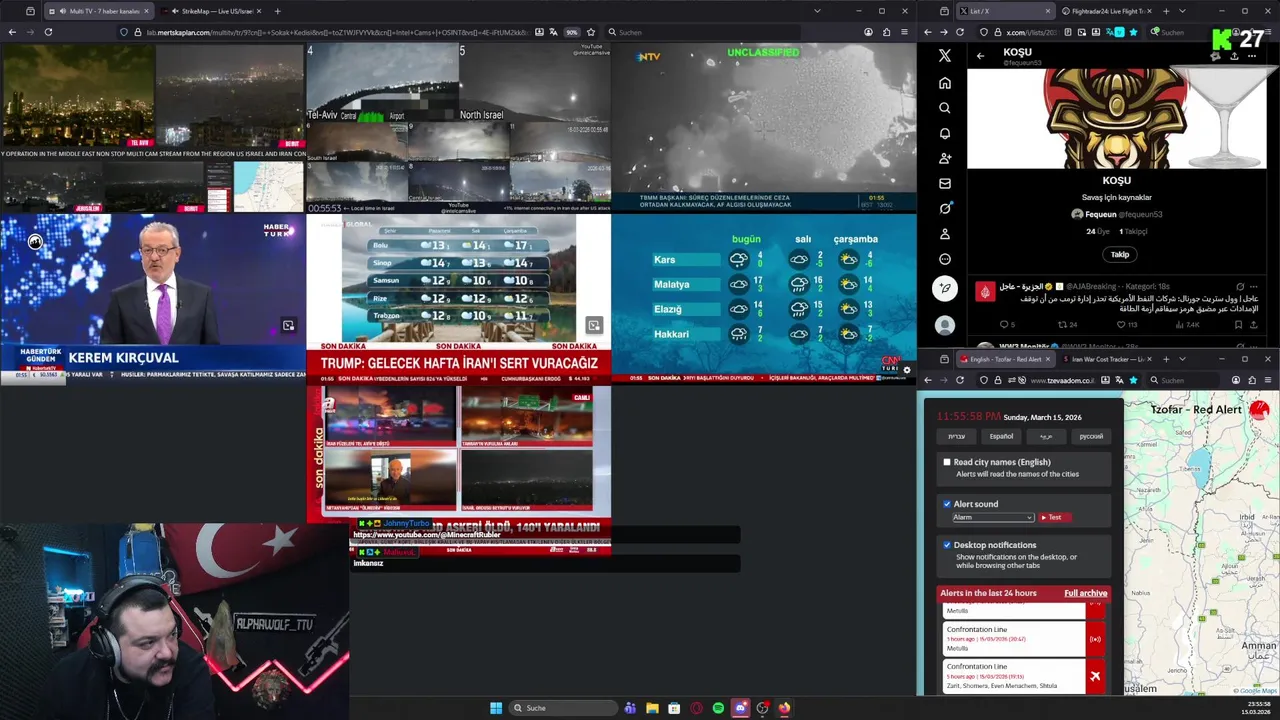This screenshot has width=1280, height=720.
Task: Expand the weather forecast video tile
Action: [594, 325]
